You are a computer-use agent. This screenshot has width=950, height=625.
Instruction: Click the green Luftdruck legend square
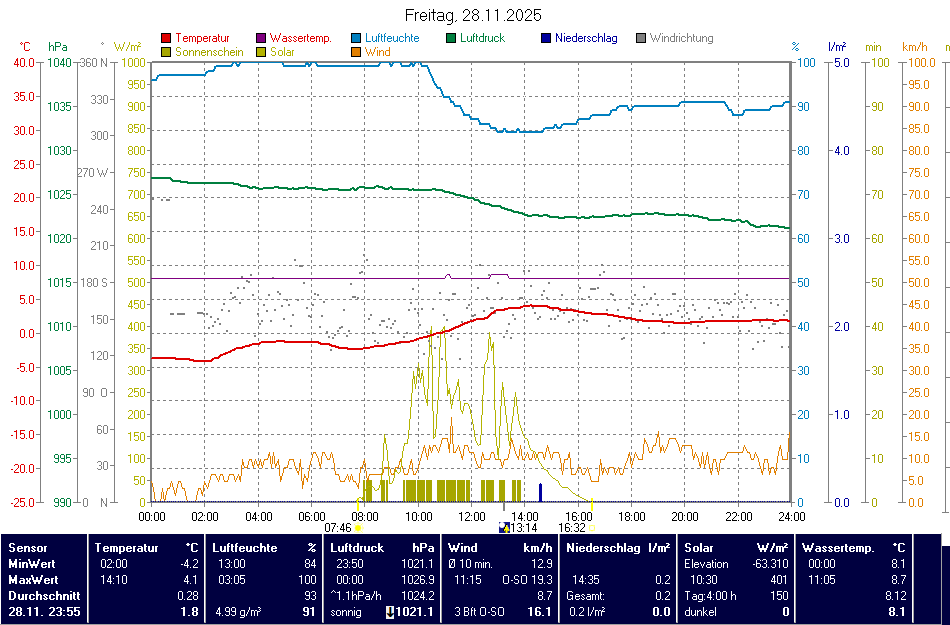point(452,39)
